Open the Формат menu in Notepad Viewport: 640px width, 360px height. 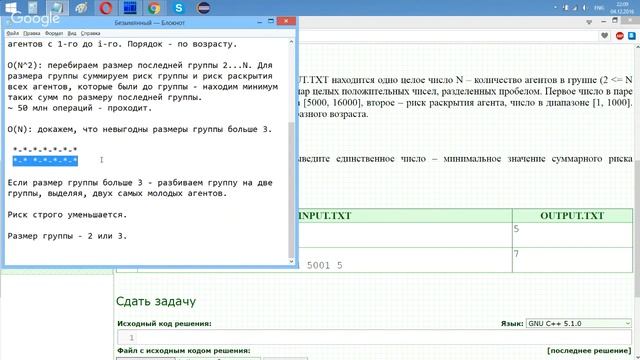point(54,33)
